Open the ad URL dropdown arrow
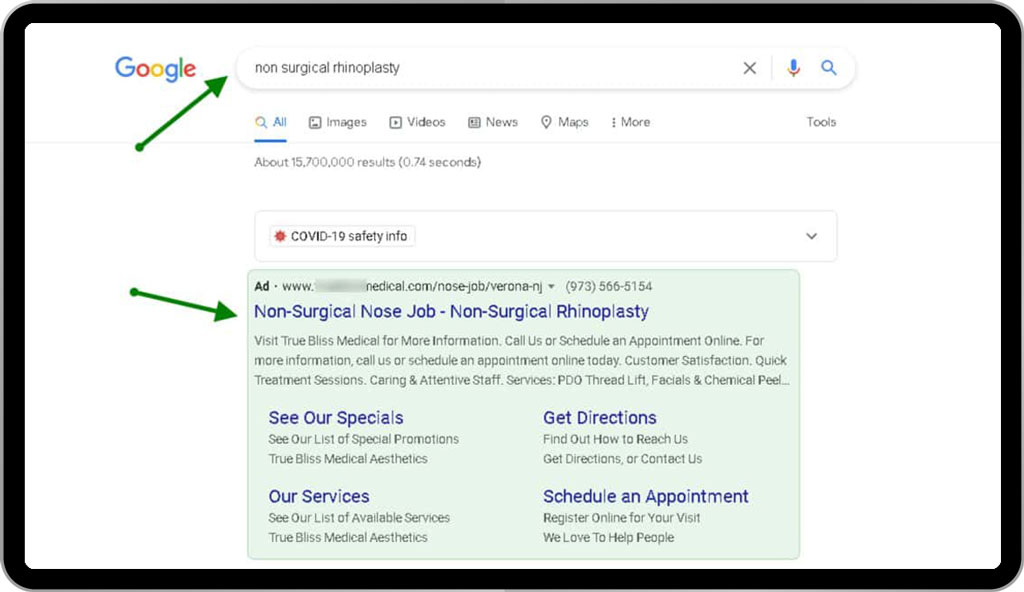1024x592 pixels. click(551, 287)
